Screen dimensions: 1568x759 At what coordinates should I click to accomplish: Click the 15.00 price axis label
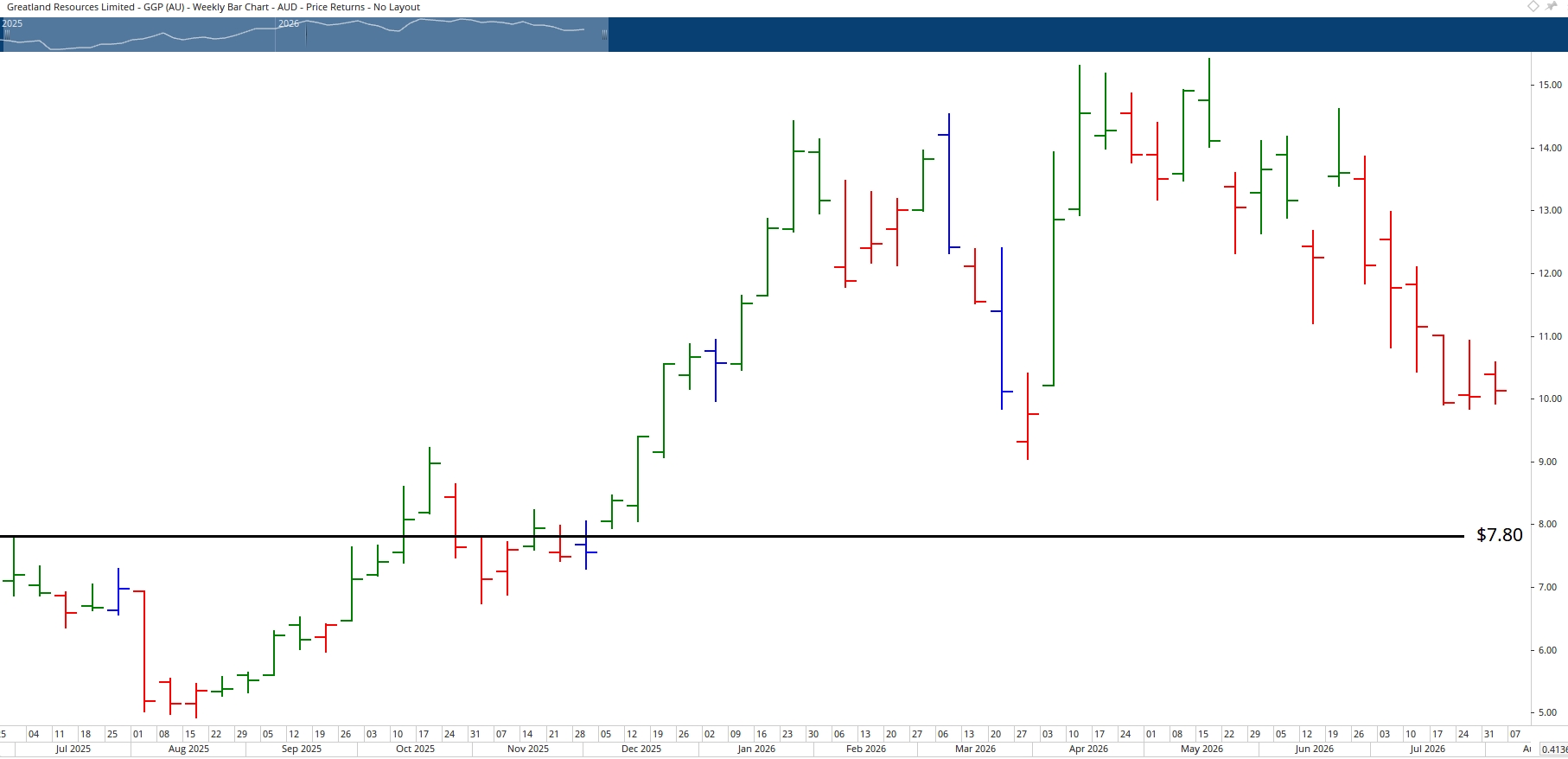[1550, 85]
